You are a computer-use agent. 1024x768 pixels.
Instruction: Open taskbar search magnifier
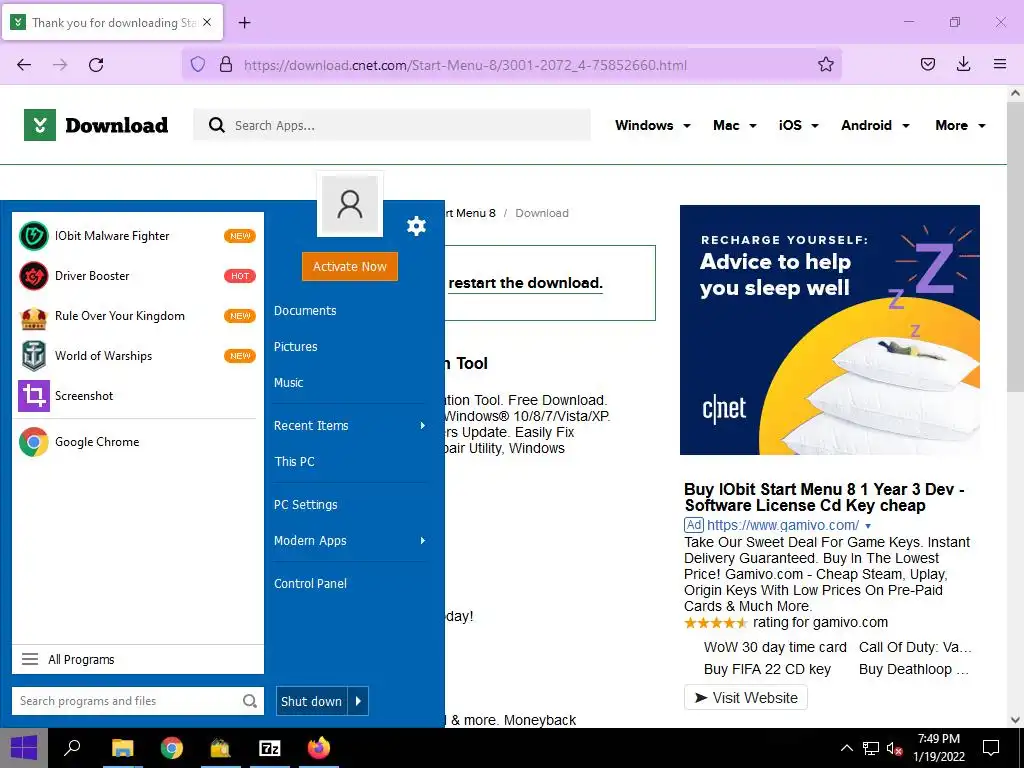[72, 748]
